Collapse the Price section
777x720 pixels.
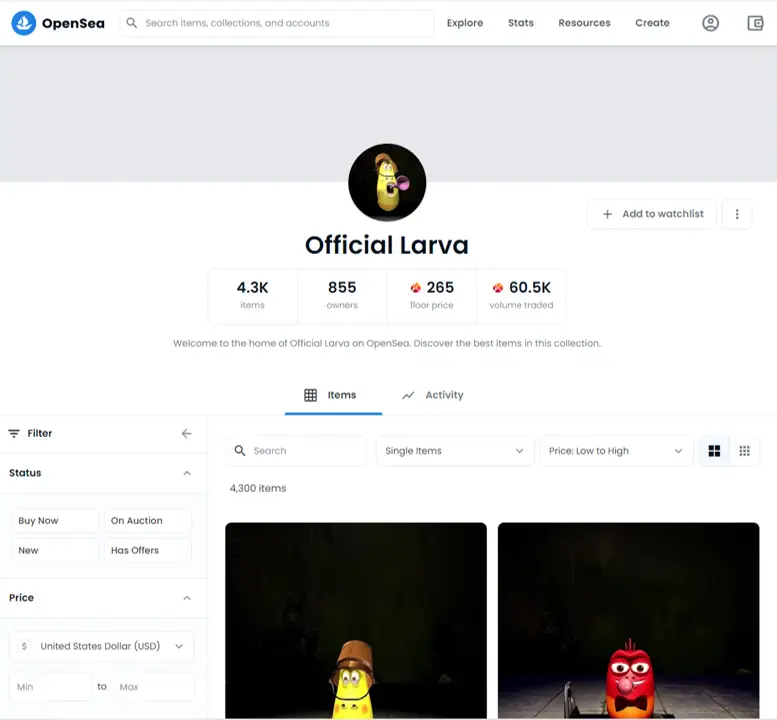187,598
